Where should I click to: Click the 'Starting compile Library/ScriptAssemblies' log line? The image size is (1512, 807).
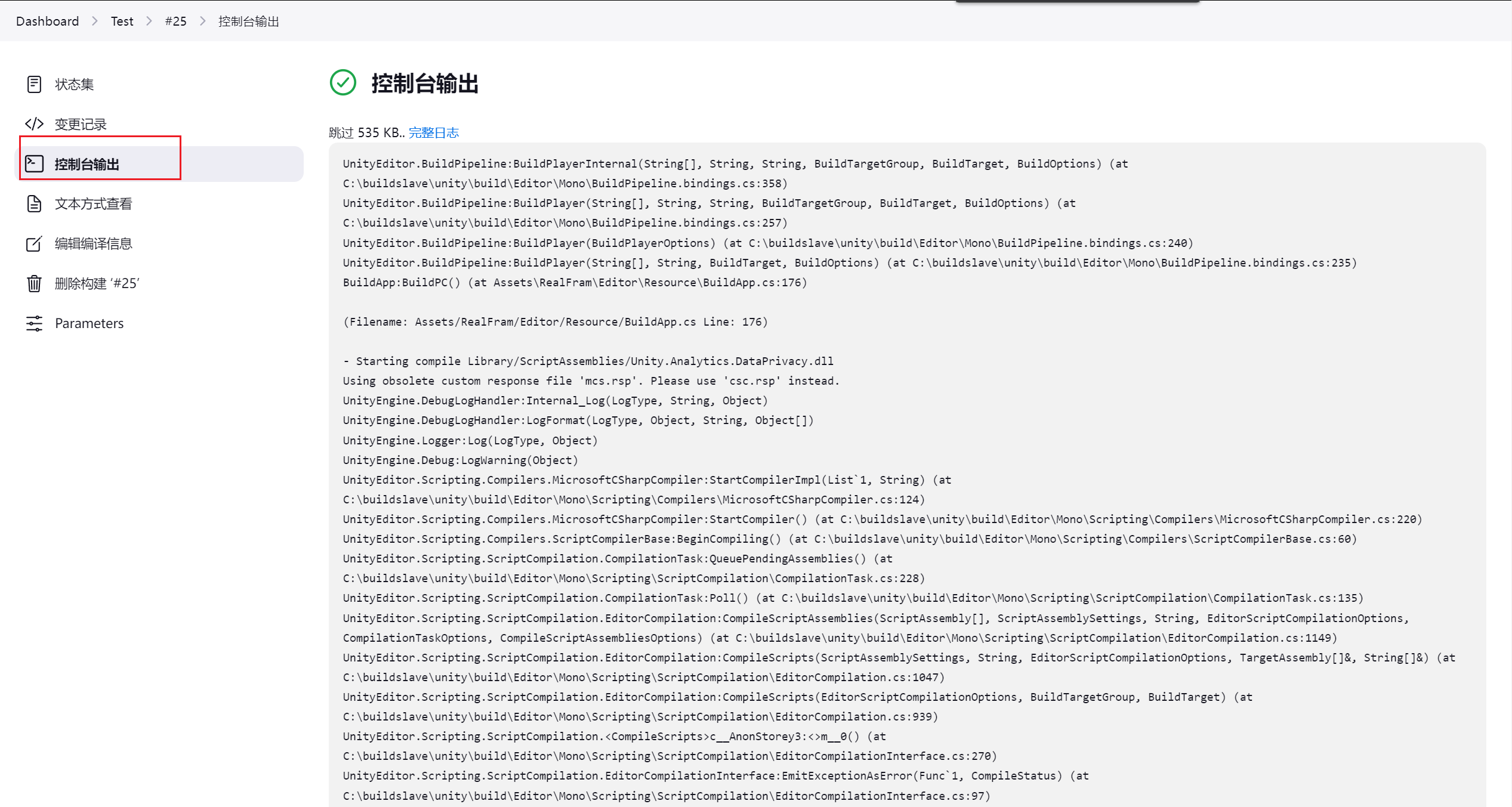click(588, 361)
